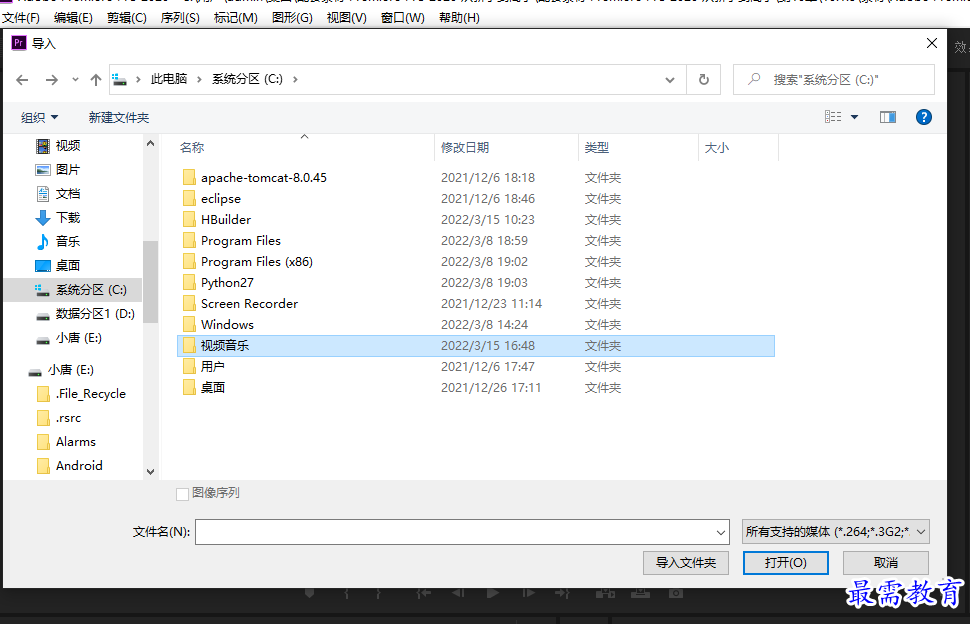This screenshot has width=970, height=624.
Task: Open the 序列(S) menu in Premiere
Action: click(x=180, y=18)
